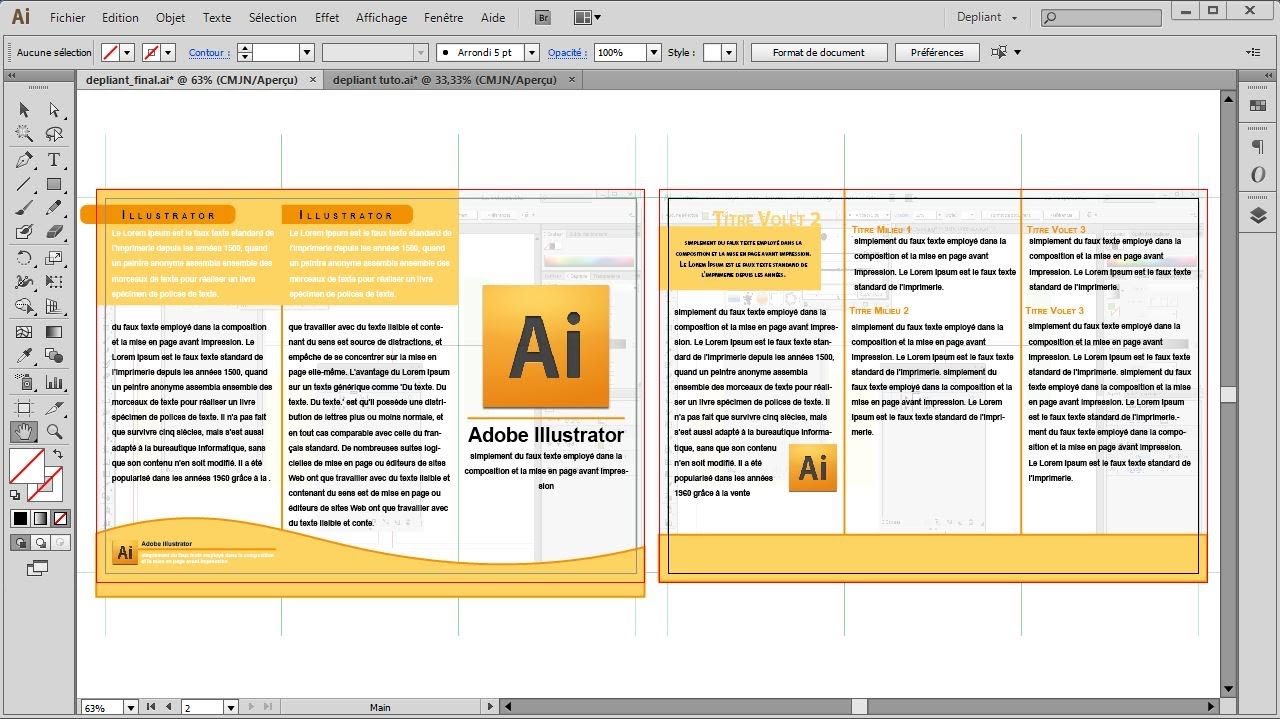
Task: Open Adobe Bridge with the Br button
Action: point(543,17)
